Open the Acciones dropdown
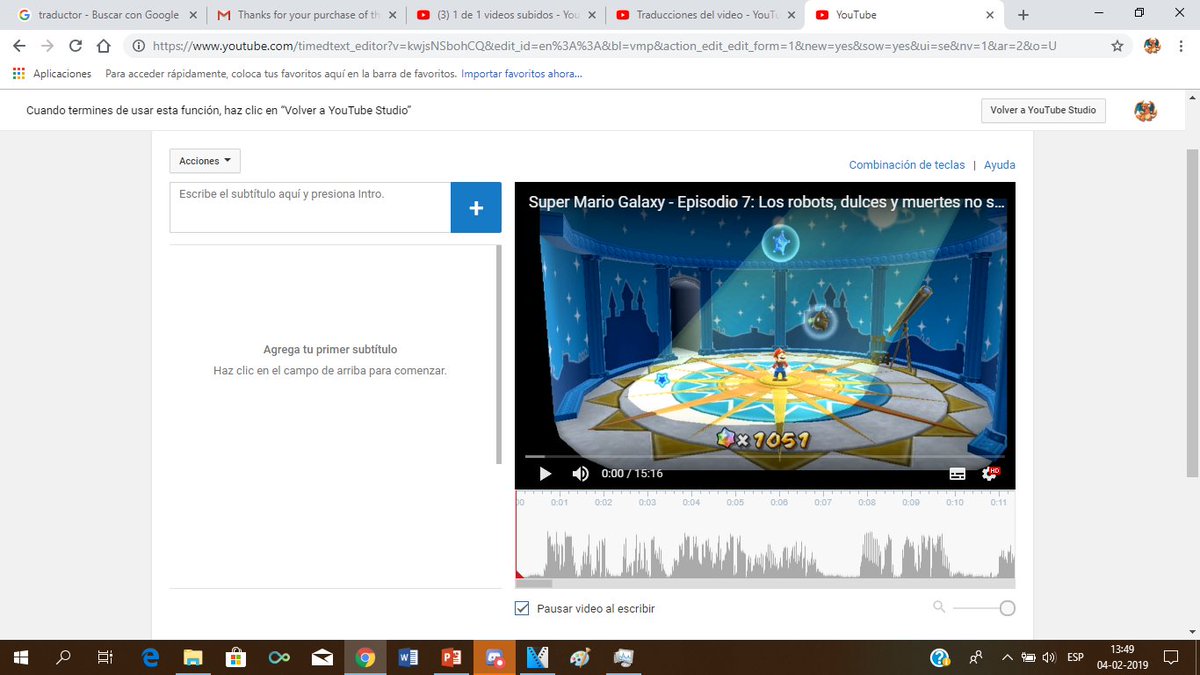 point(205,161)
